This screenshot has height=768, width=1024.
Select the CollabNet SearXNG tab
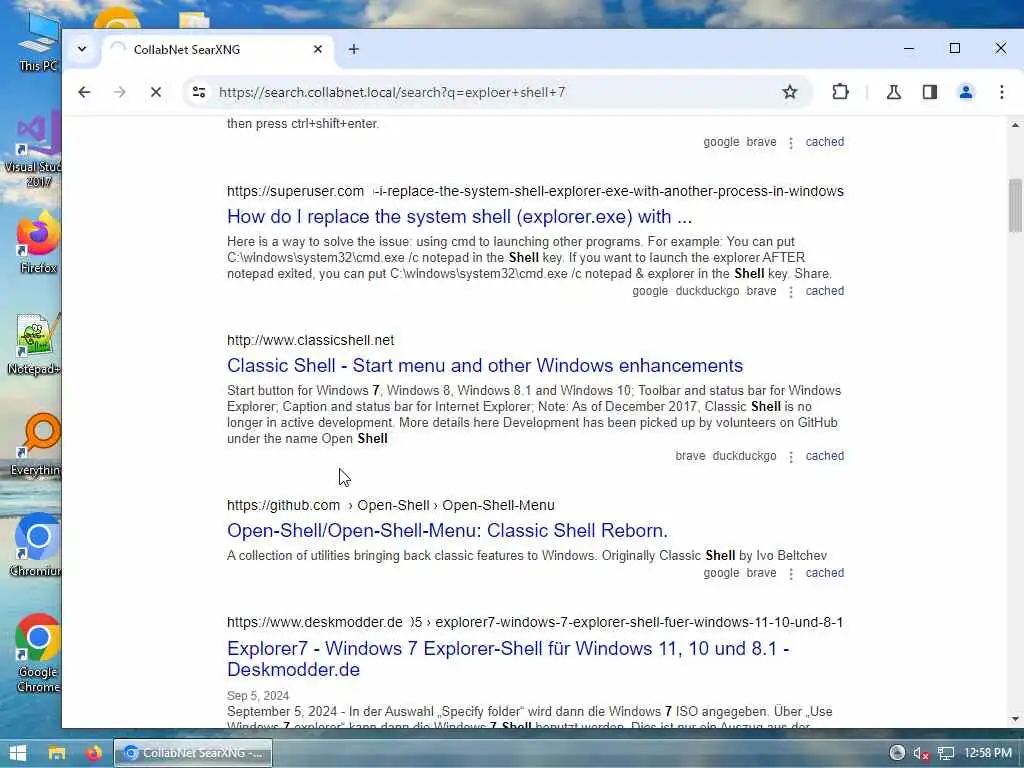coord(217,50)
